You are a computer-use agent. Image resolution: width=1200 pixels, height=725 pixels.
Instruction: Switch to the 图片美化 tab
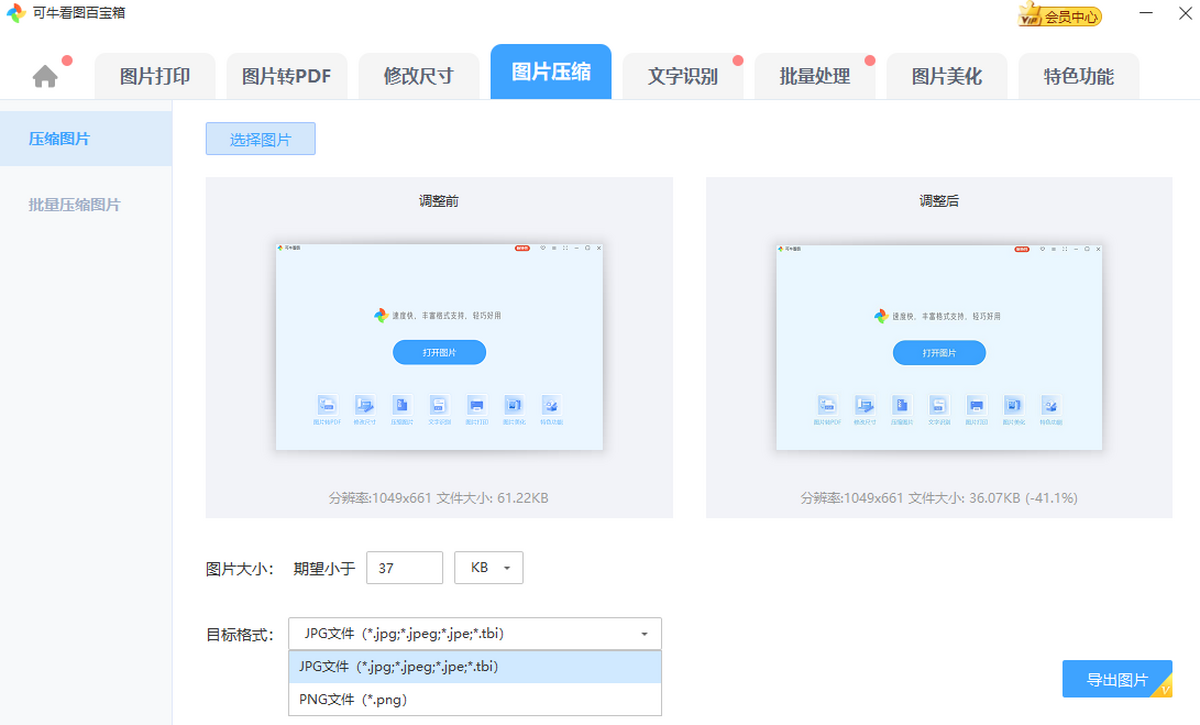pyautogui.click(x=946, y=77)
